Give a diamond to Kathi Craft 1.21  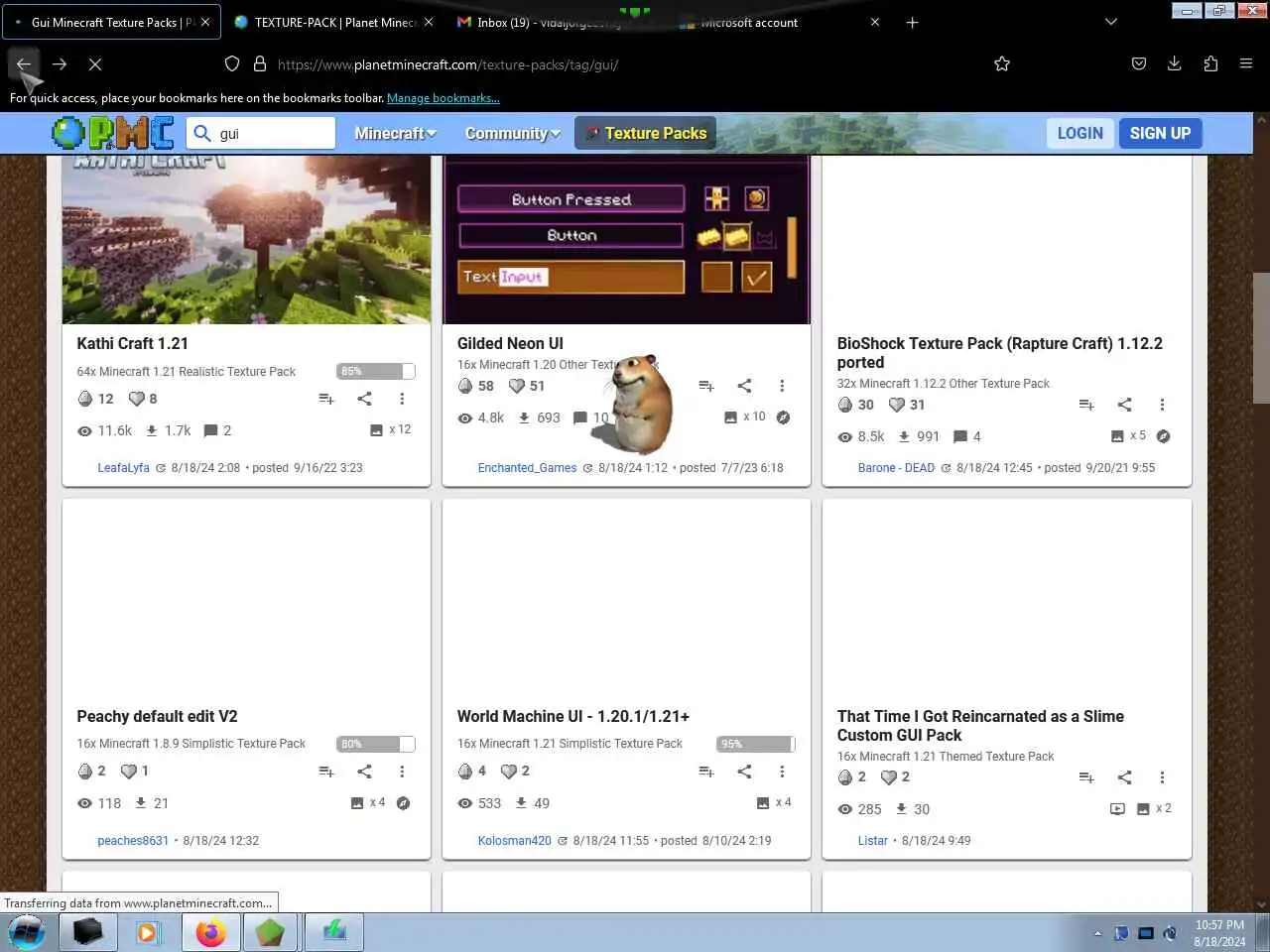pos(85,399)
